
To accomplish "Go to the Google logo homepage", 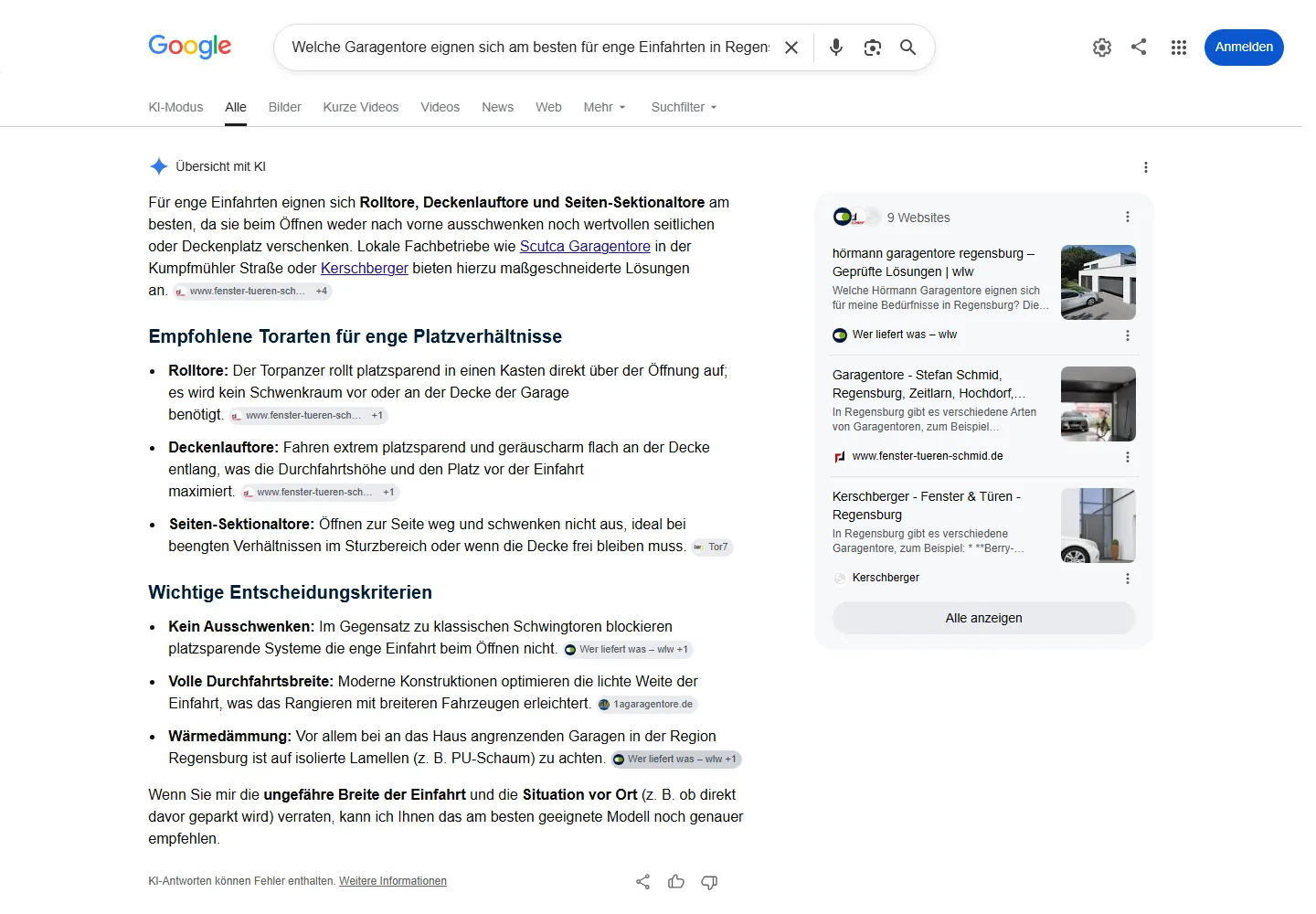I will pyautogui.click(x=190, y=47).
